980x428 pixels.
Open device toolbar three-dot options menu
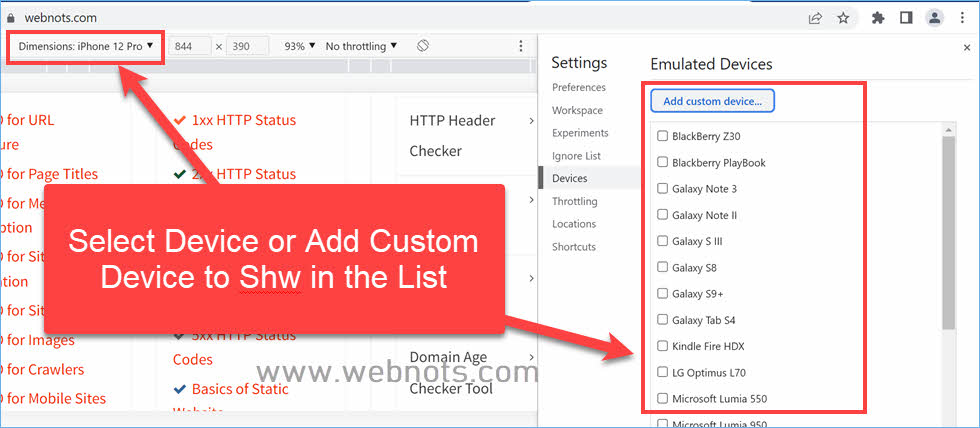tap(520, 46)
